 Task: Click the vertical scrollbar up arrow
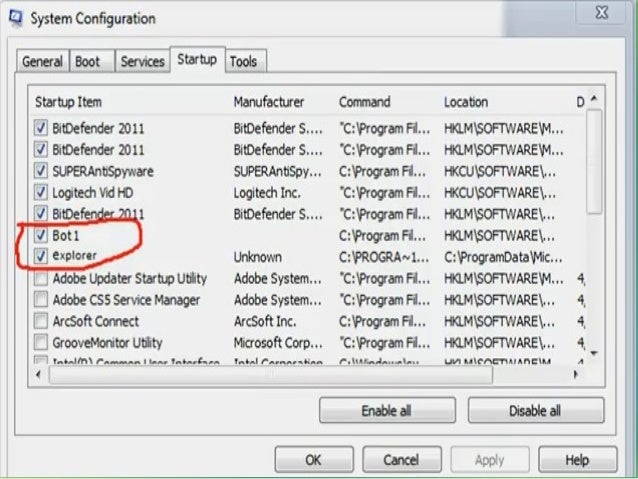coord(594,99)
